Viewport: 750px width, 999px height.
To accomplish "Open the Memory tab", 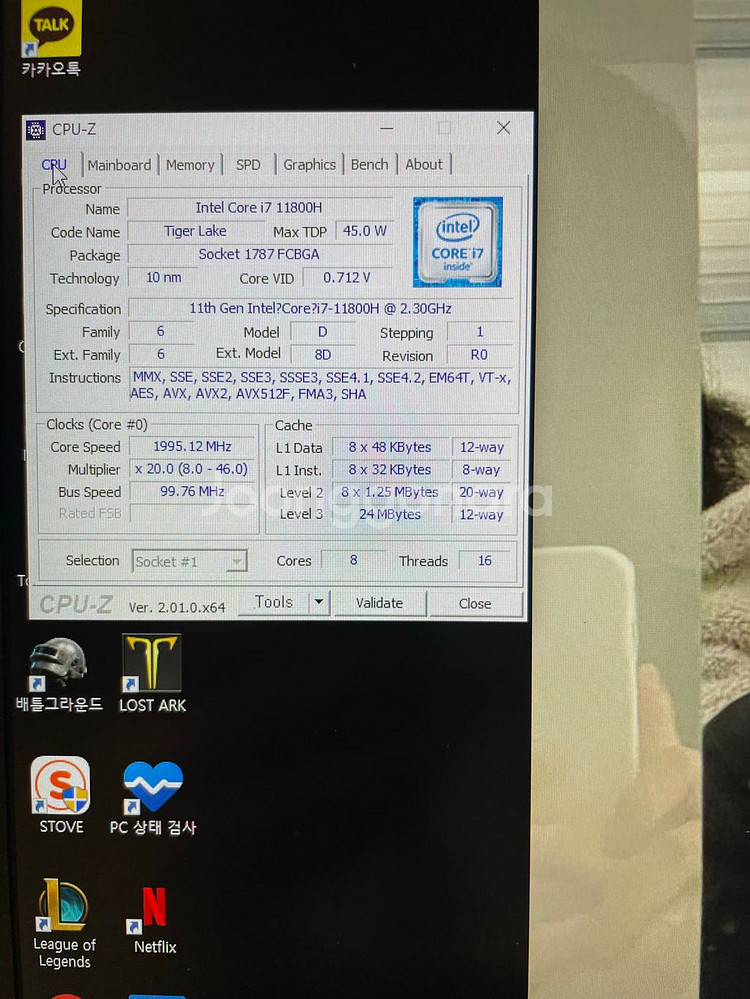I will [190, 165].
